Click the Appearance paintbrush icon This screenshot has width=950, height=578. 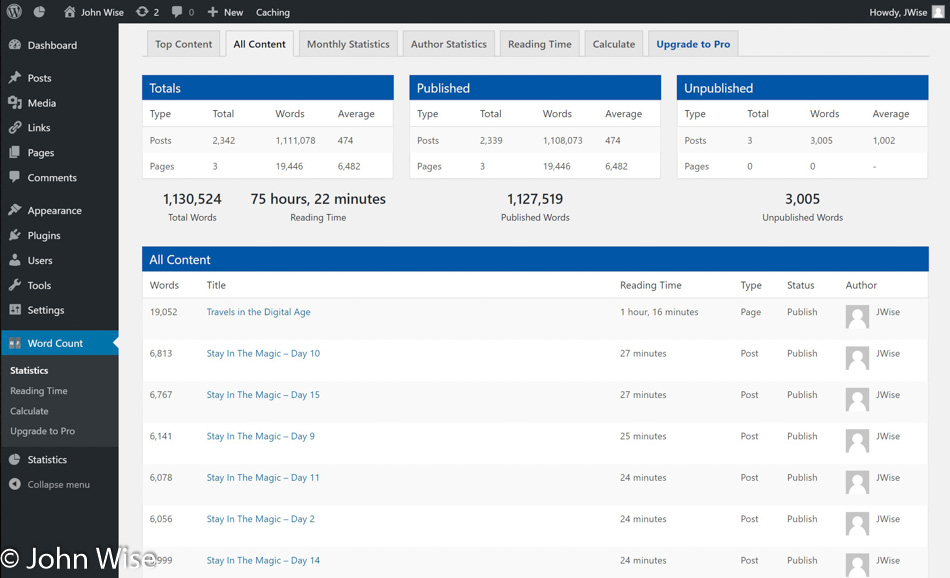pyautogui.click(x=15, y=210)
